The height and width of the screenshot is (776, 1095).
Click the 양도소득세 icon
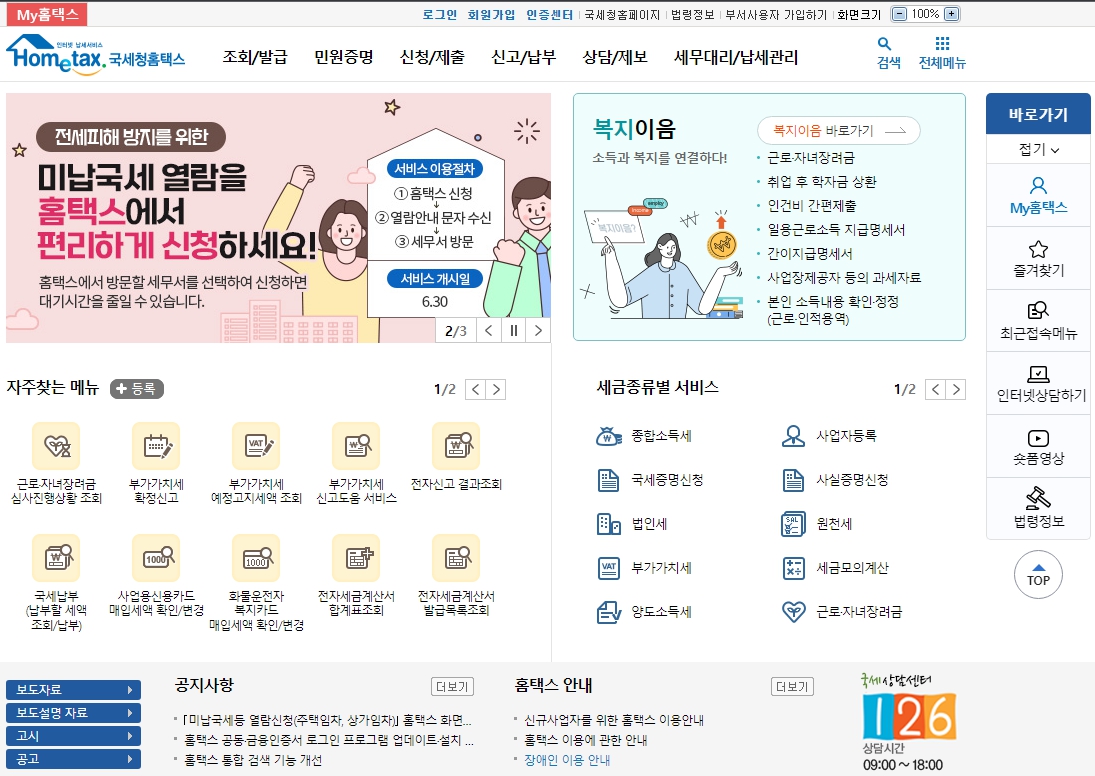tap(608, 612)
